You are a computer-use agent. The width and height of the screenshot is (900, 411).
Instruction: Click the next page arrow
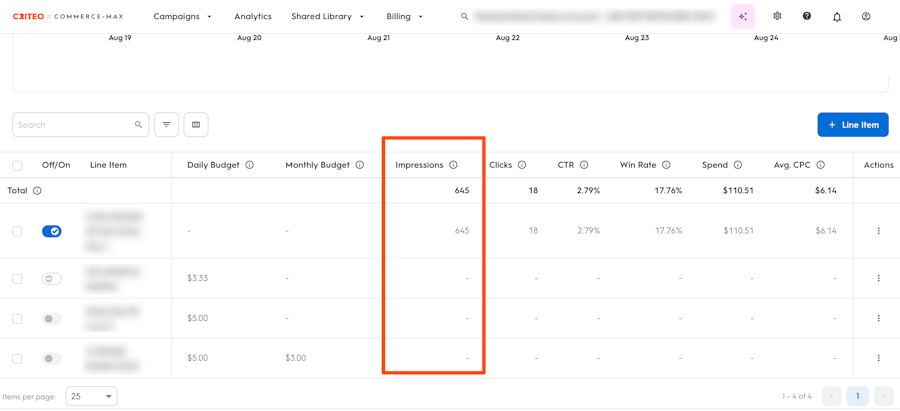(x=884, y=396)
